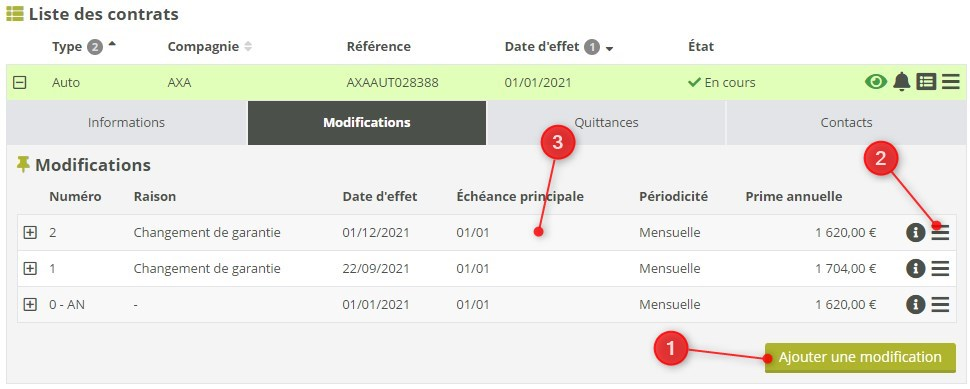Click Ajouter une modification button
The width and height of the screenshot is (970, 389).
(860, 357)
